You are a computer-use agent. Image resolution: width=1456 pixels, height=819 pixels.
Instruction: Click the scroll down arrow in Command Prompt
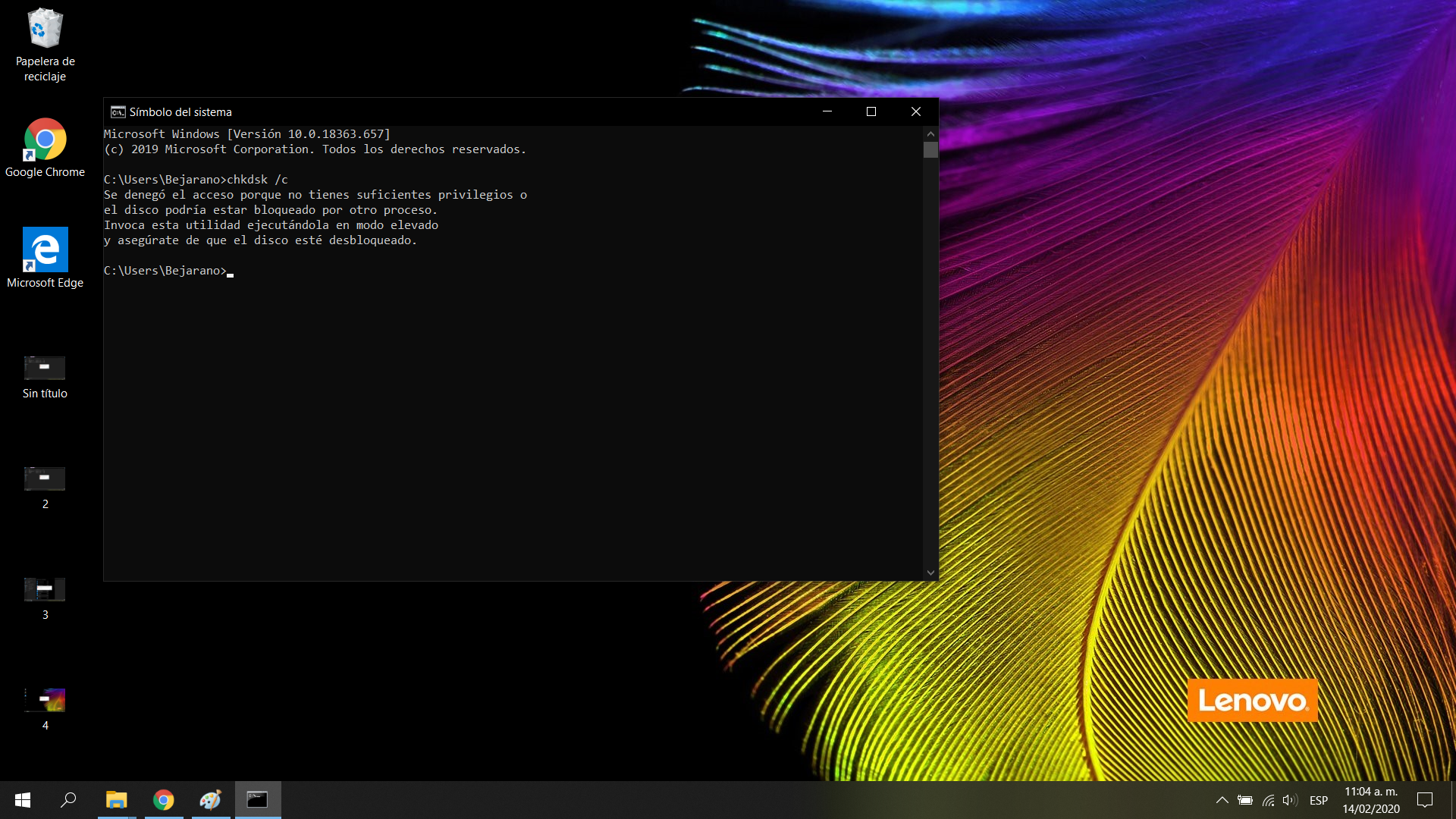click(930, 573)
